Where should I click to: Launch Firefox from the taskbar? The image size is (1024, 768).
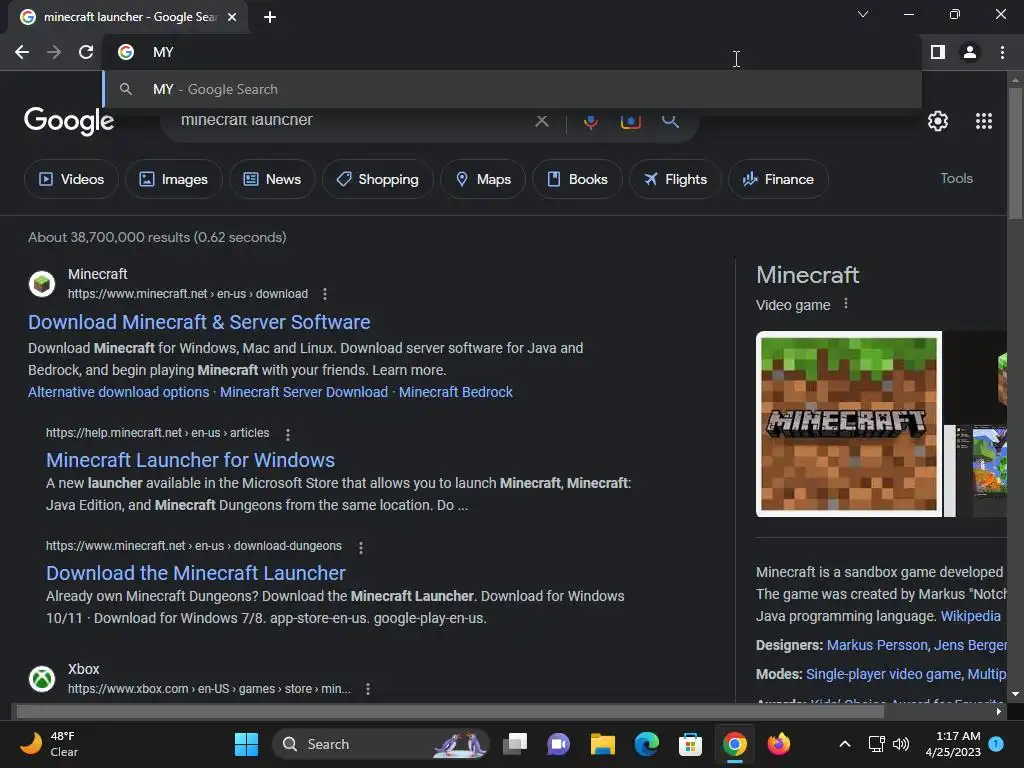pos(778,744)
